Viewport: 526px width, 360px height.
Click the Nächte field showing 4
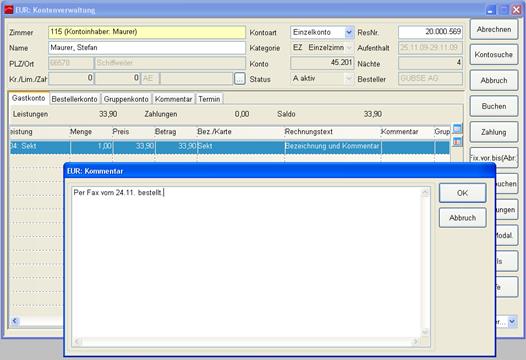pos(430,63)
